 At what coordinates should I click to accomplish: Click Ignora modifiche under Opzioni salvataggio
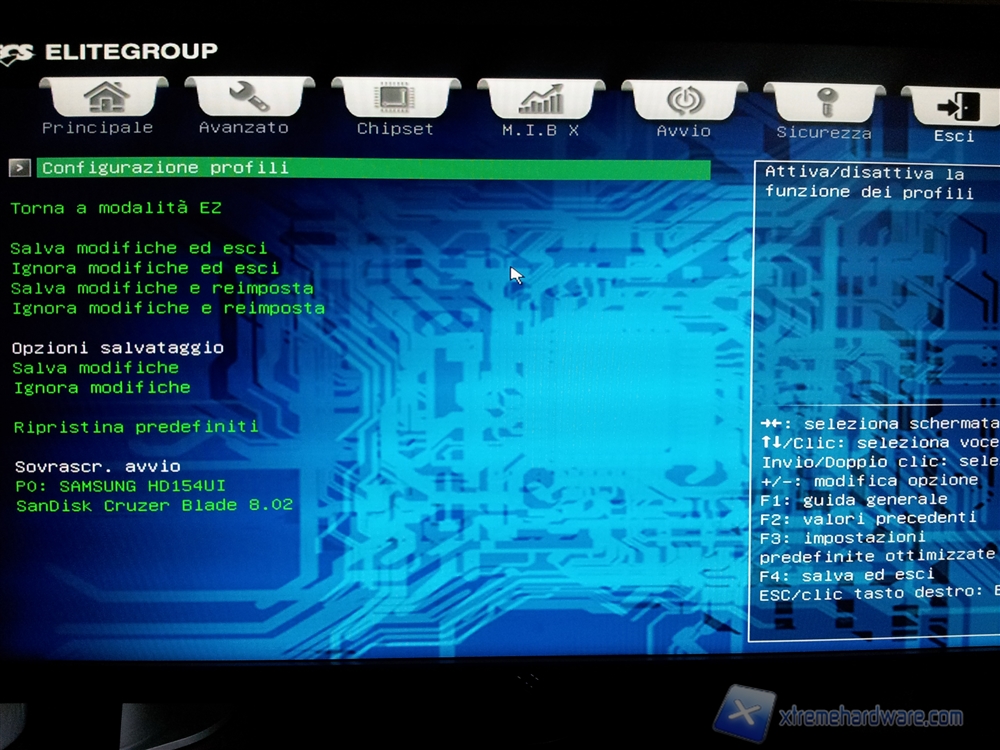pyautogui.click(x=102, y=387)
